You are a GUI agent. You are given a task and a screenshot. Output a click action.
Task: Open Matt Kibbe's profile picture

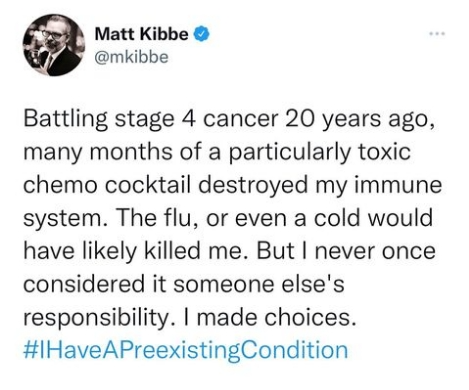(54, 45)
